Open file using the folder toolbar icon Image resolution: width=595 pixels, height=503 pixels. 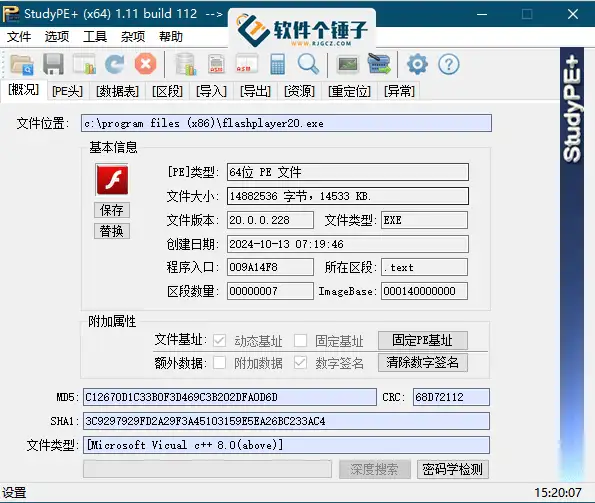[22, 64]
